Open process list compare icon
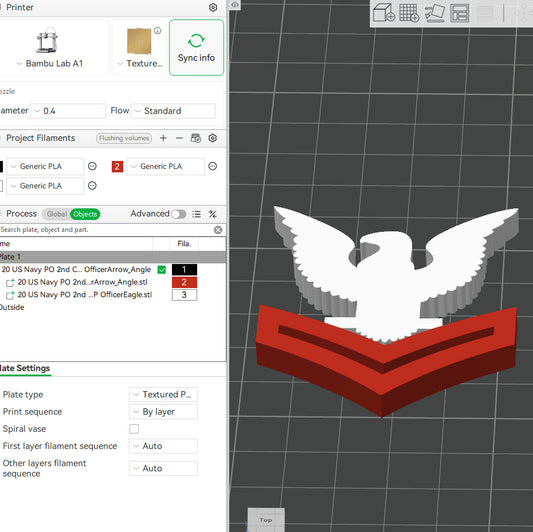 click(196, 214)
